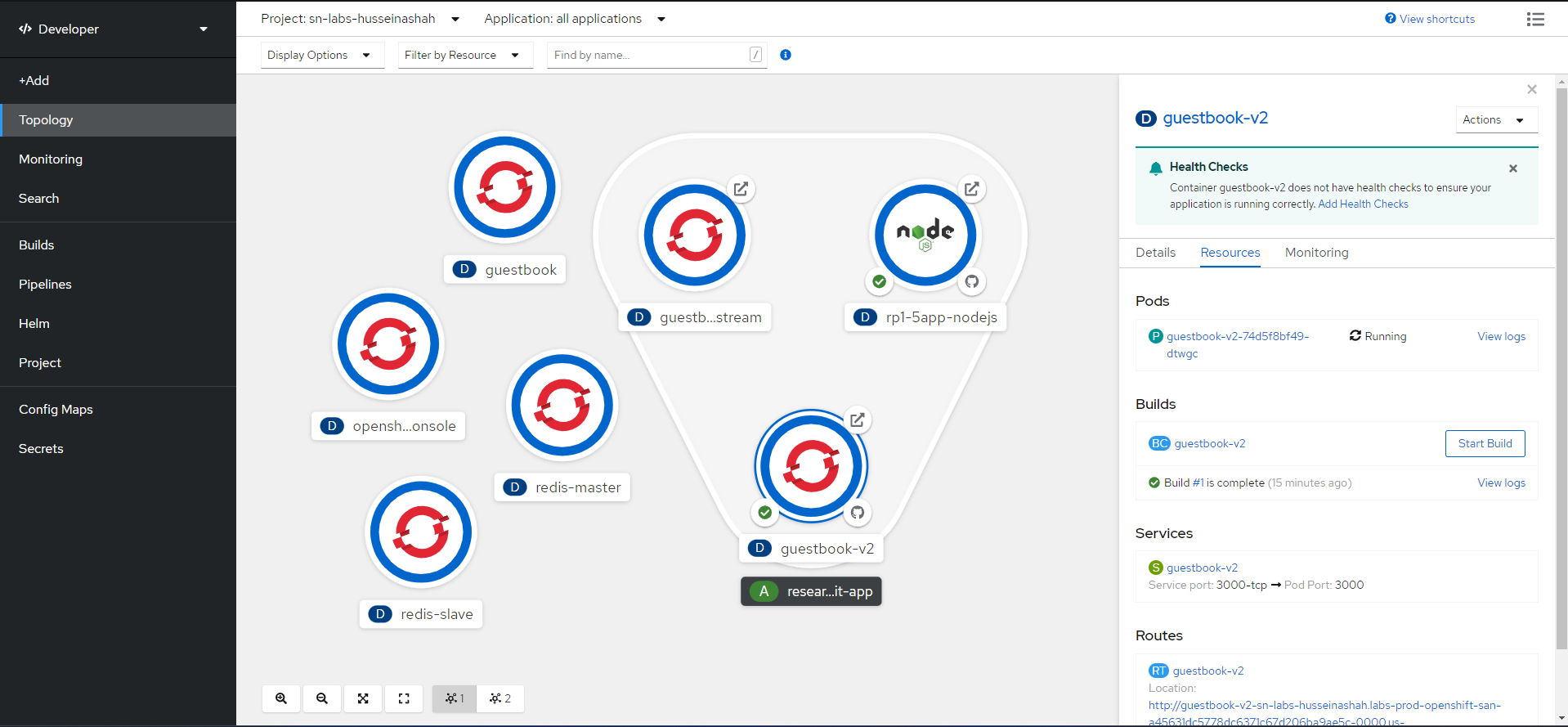Click the redis-slave node label
Viewport: 1568px width, 727px height.
point(421,614)
